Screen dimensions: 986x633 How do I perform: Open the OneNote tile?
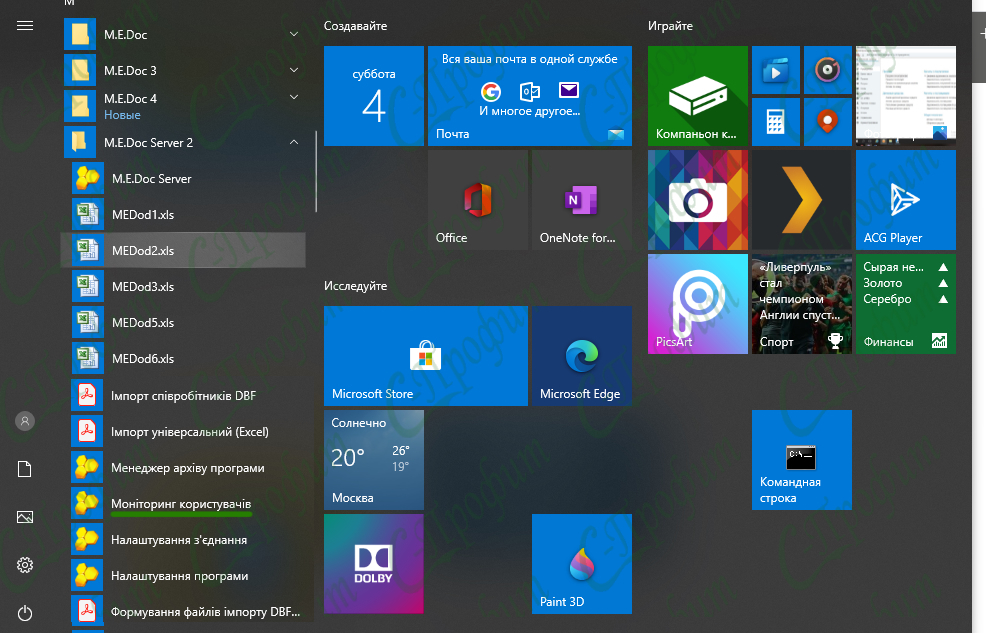[582, 200]
